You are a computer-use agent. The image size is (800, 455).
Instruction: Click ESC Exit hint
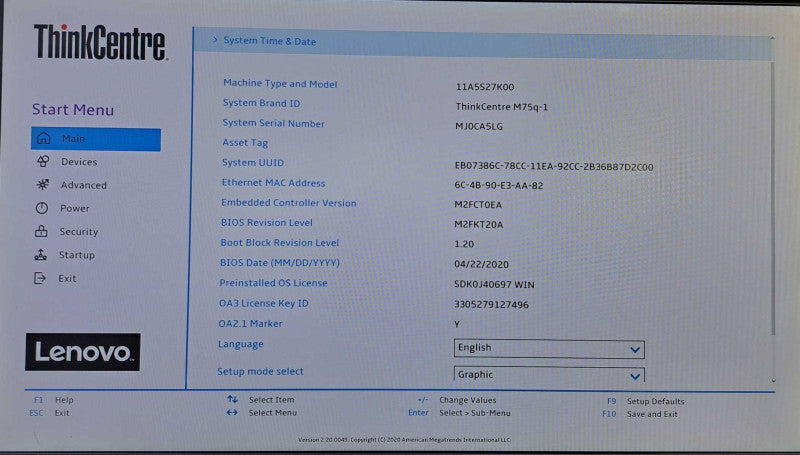pos(49,413)
